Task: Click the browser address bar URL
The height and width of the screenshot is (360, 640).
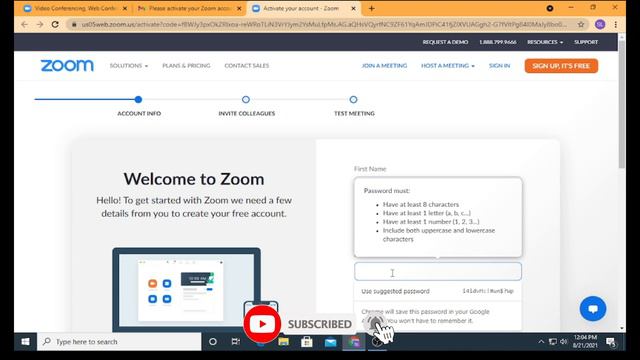Action: pos(323,24)
